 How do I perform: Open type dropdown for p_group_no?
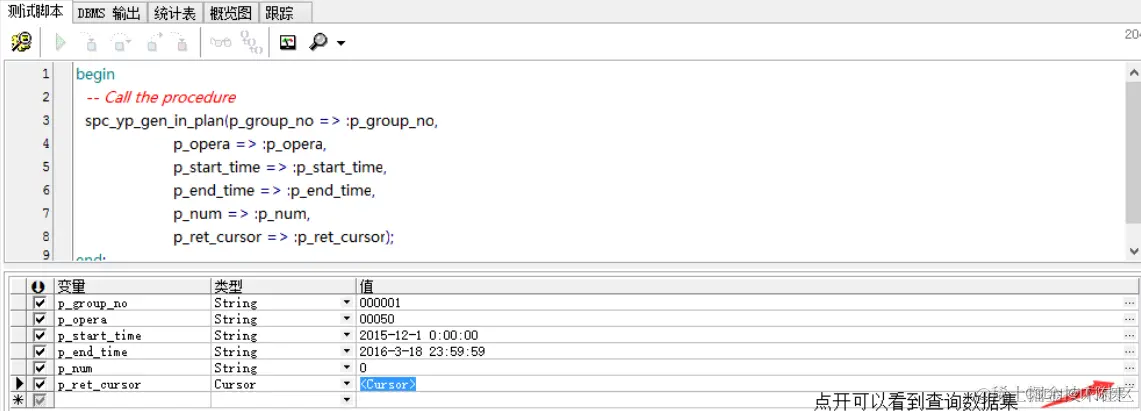pyautogui.click(x=346, y=303)
